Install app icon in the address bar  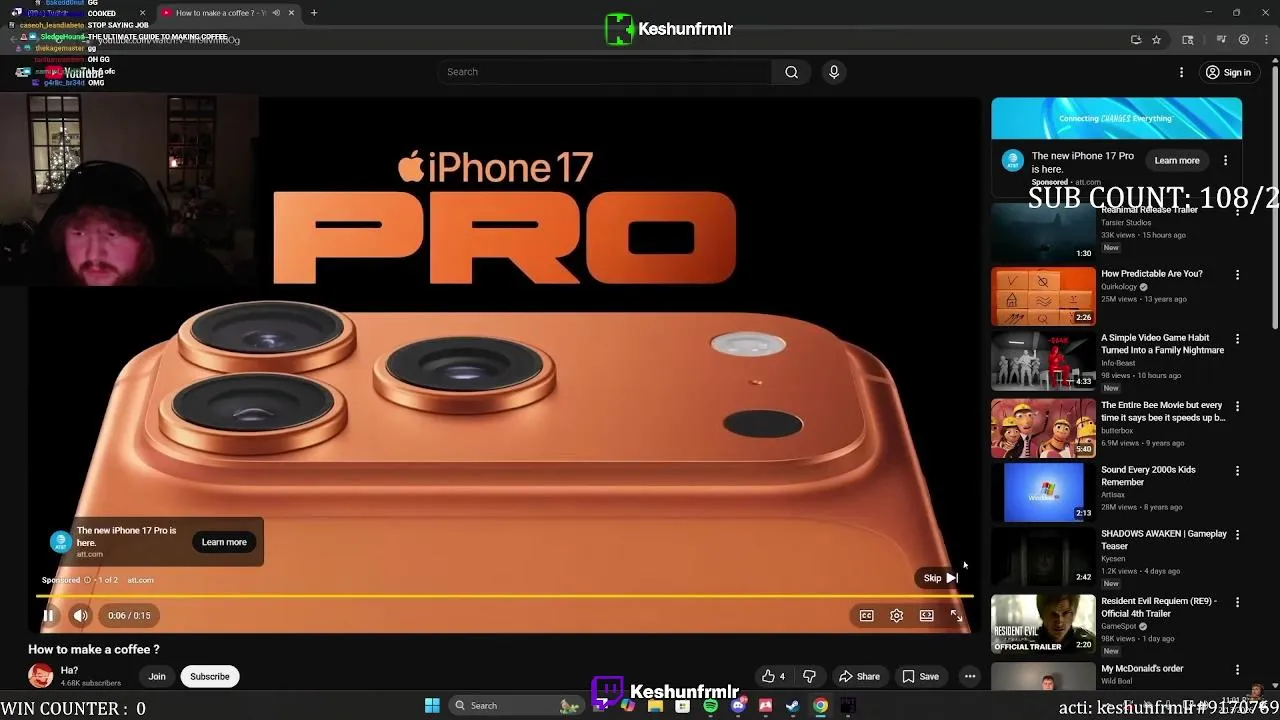tap(1136, 40)
